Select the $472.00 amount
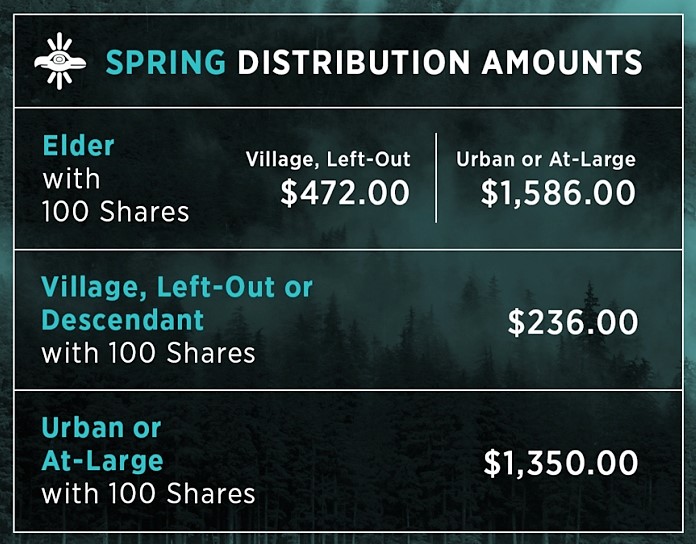696x544 pixels. (345, 192)
